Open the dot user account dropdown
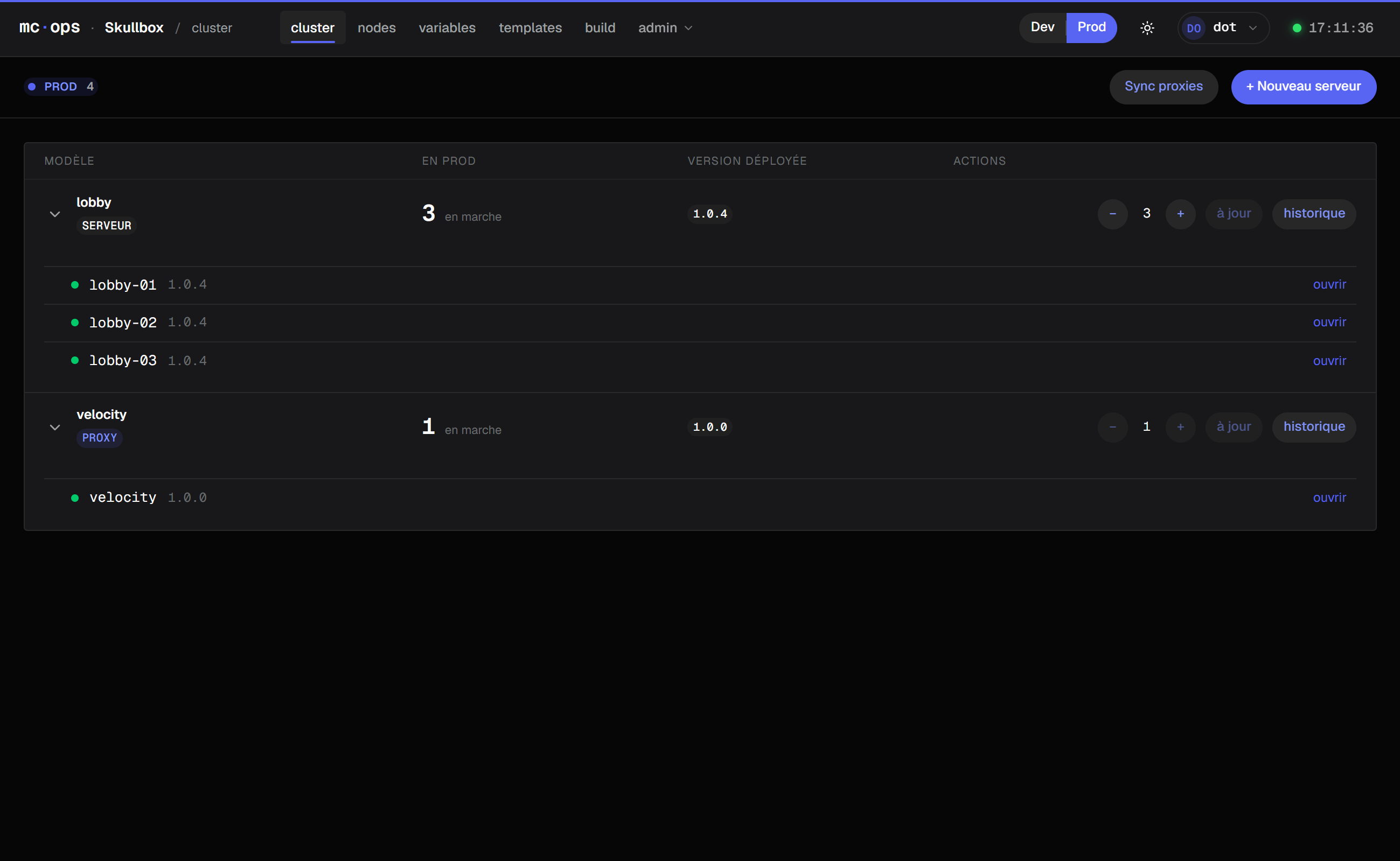Viewport: 1400px width, 861px height. click(x=1223, y=28)
